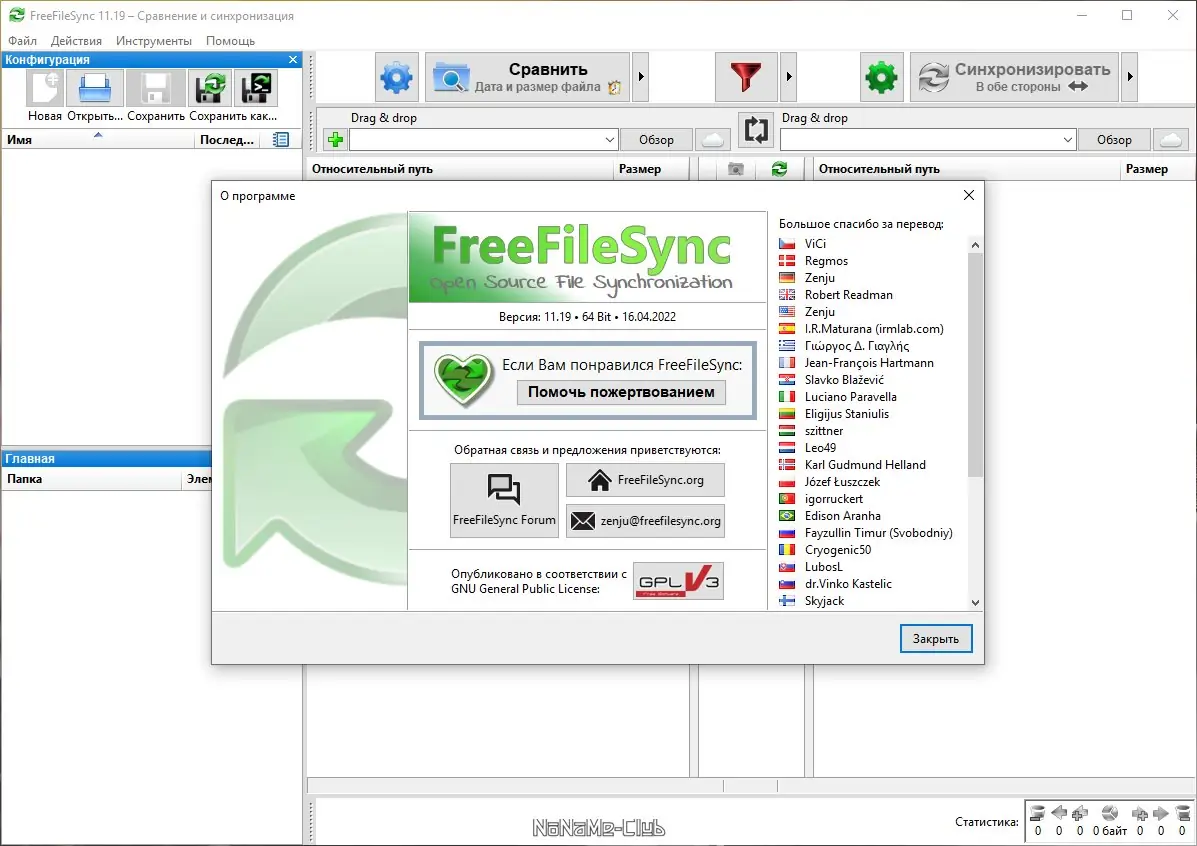Open the right folder path dropdown
1197x846 pixels.
[x=1067, y=140]
